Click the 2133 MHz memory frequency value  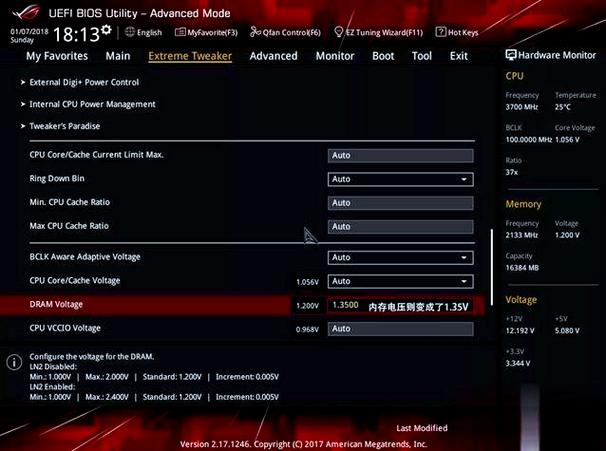(522, 235)
